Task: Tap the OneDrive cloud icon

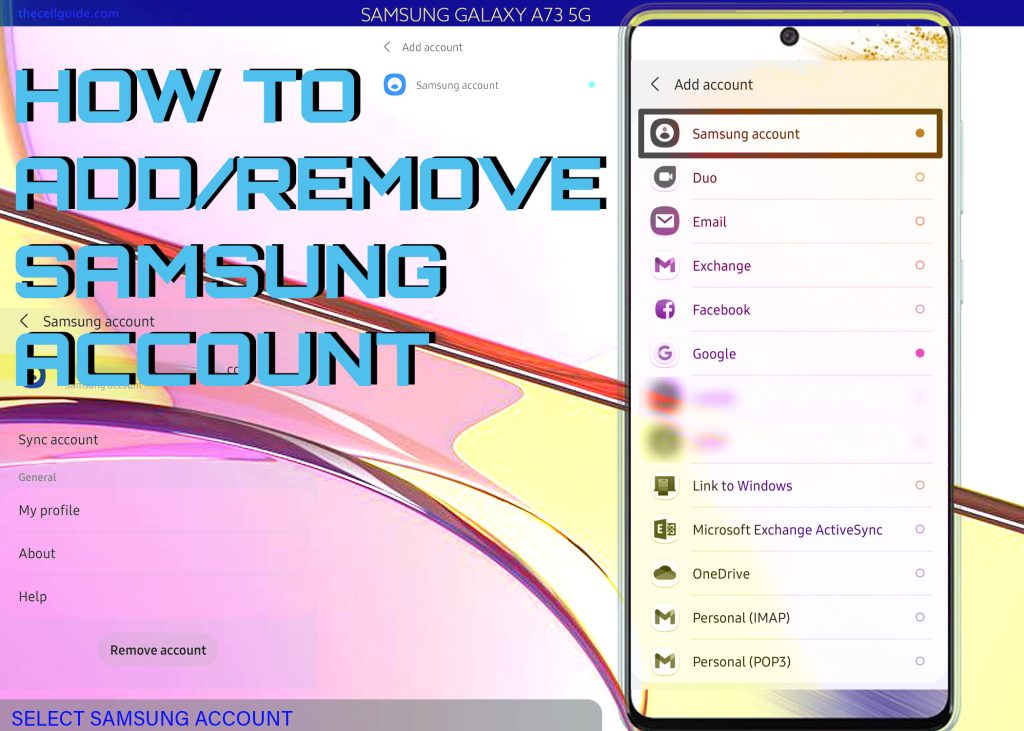Action: click(665, 574)
